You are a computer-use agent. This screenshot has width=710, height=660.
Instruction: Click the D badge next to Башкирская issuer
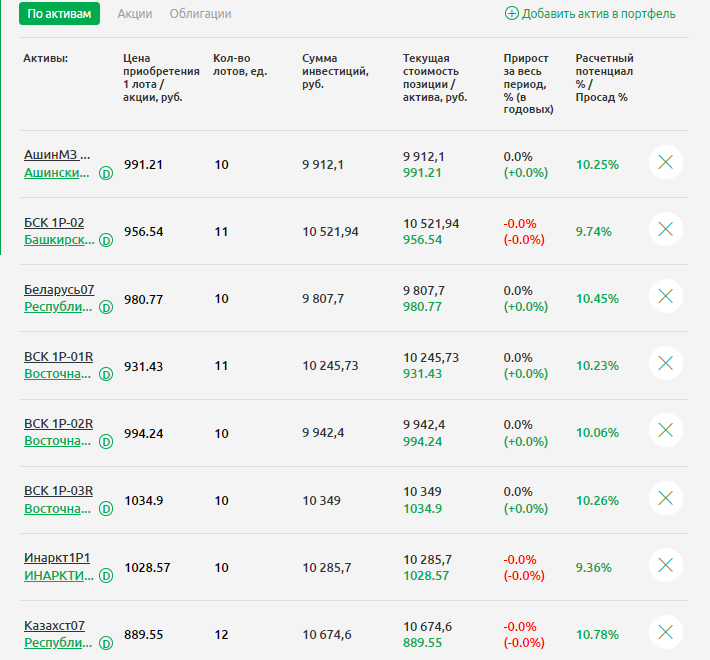(106, 240)
